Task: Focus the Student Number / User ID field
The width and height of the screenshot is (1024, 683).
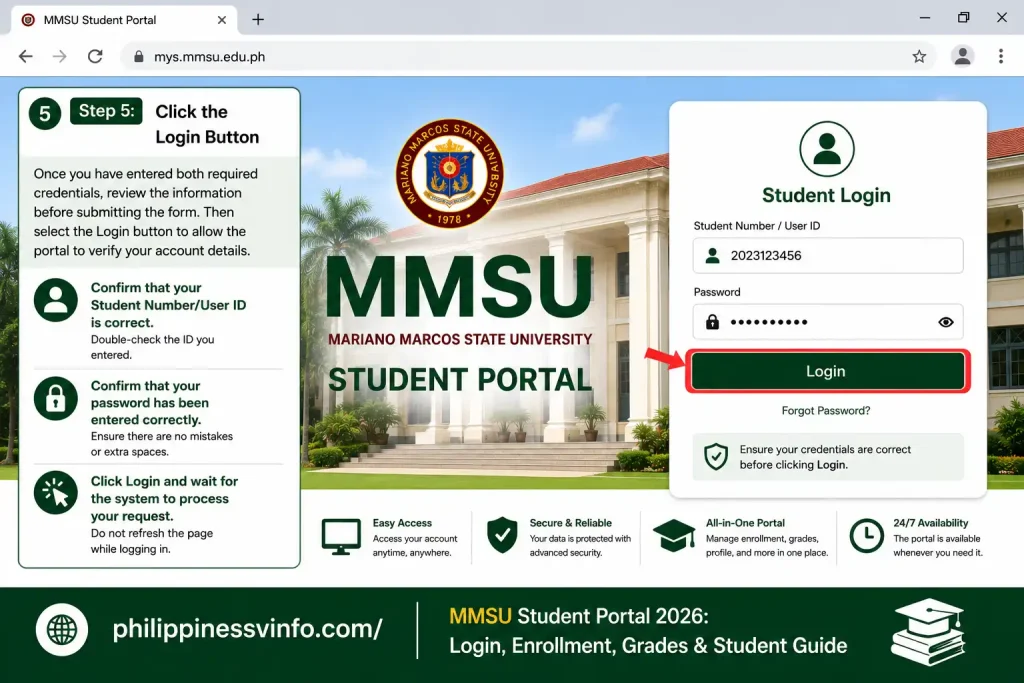Action: (827, 255)
